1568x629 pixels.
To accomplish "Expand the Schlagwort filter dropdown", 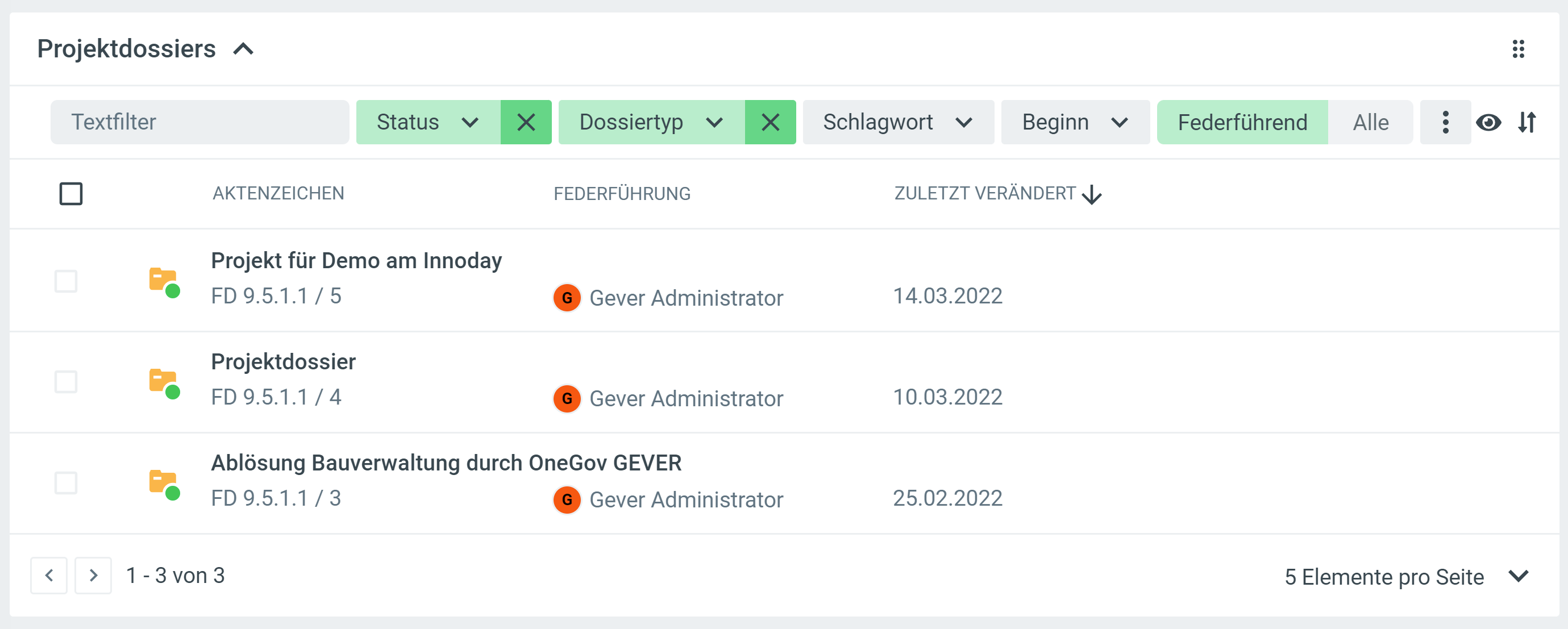I will [x=898, y=122].
